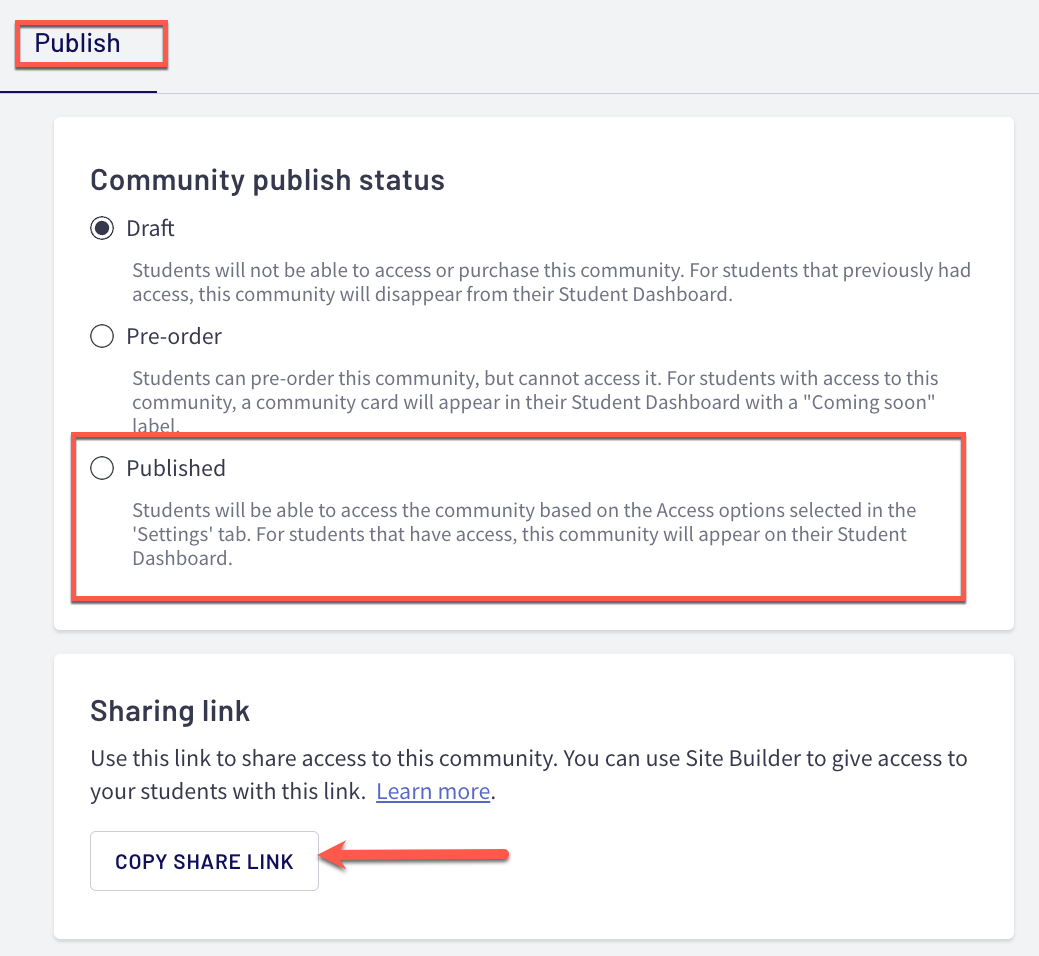Click the Sharing link heading
The height and width of the screenshot is (956, 1039).
coord(170,711)
